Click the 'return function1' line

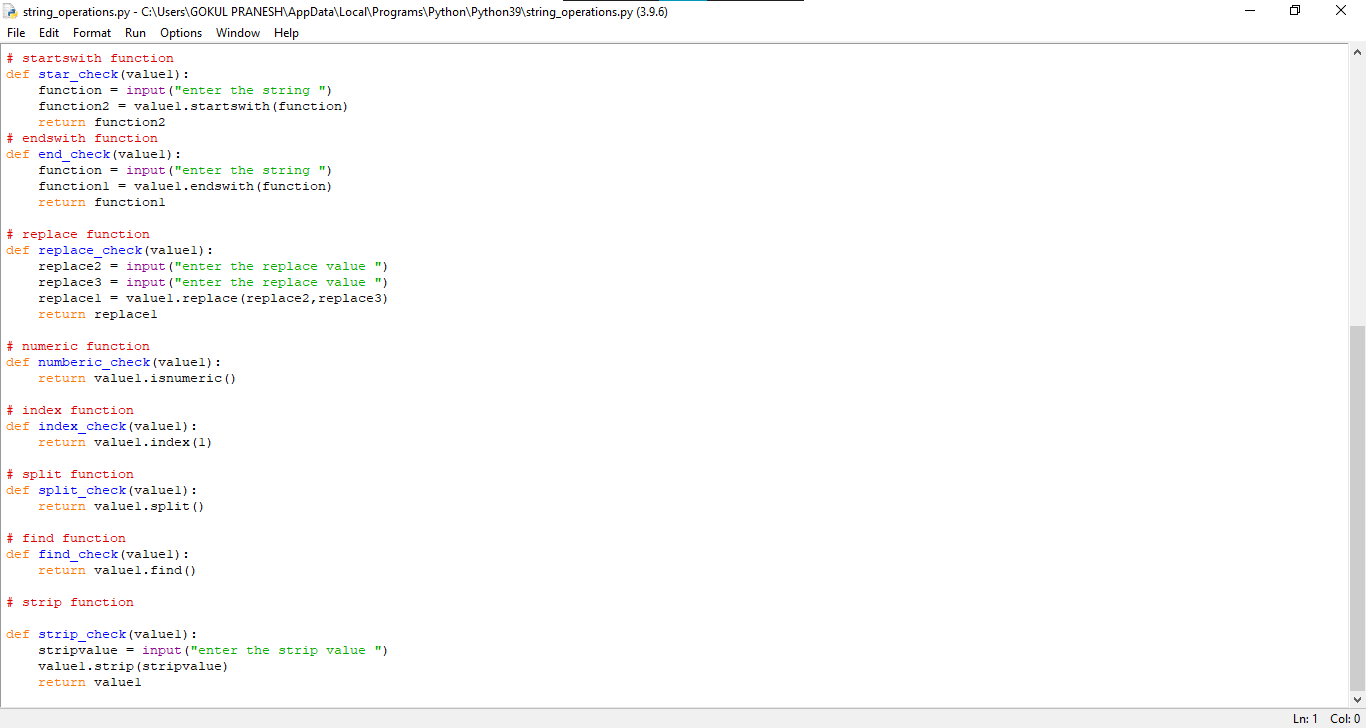[102, 202]
